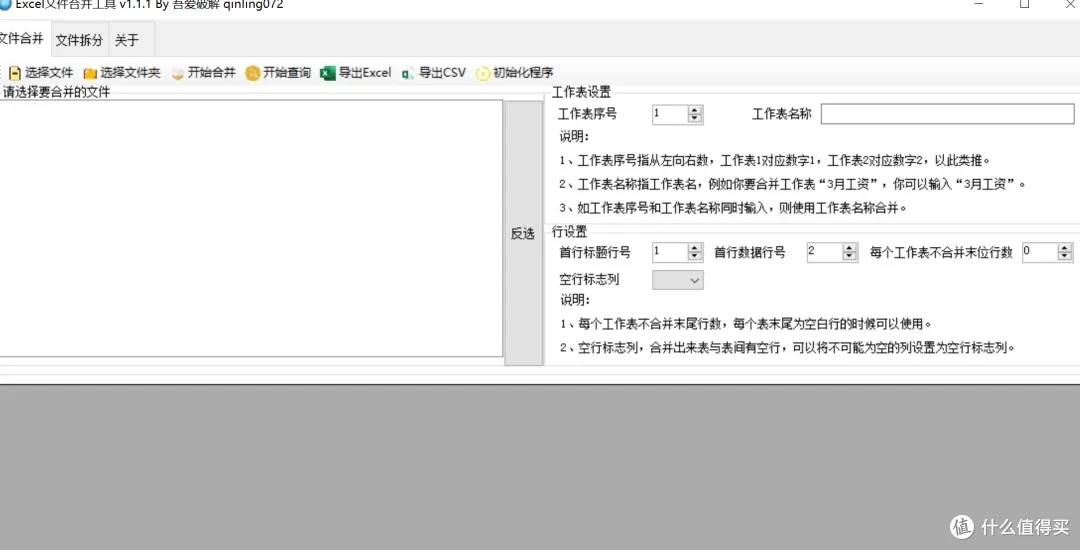The height and width of the screenshot is (550, 1080).
Task: Click the 空行标志列 label text
Action: click(589, 279)
